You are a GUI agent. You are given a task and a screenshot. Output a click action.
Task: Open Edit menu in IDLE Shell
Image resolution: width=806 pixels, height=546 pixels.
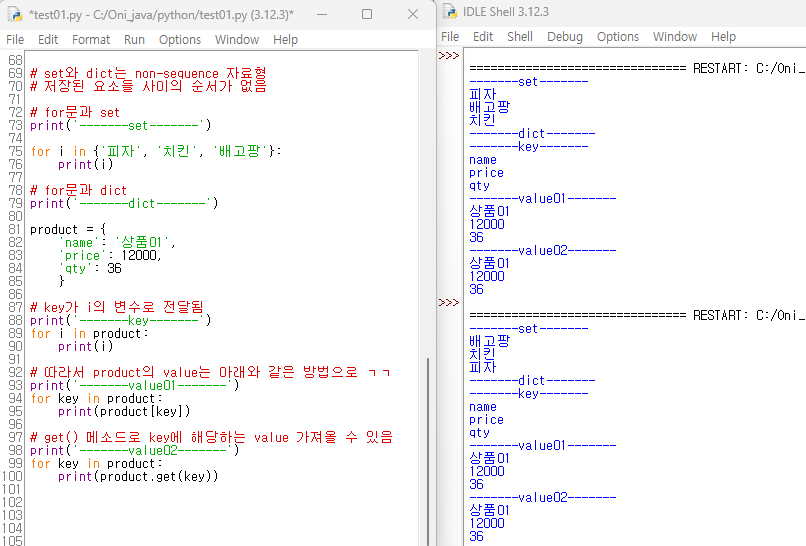(483, 37)
